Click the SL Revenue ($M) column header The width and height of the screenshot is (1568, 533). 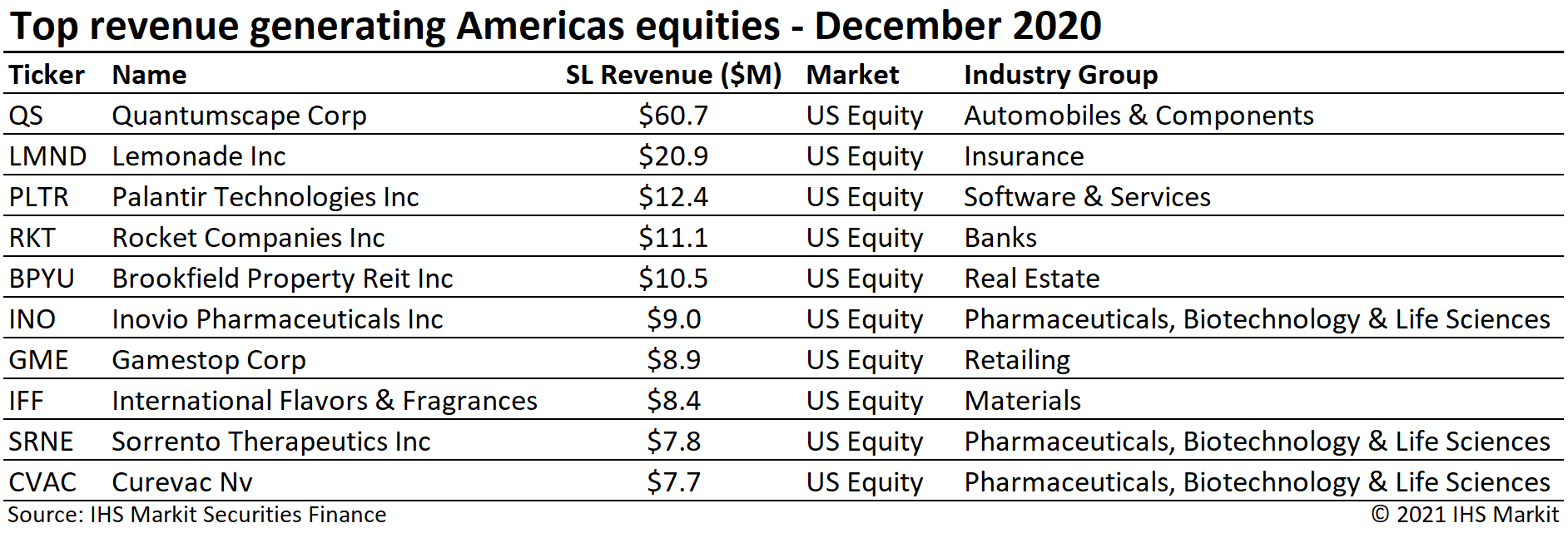(673, 75)
